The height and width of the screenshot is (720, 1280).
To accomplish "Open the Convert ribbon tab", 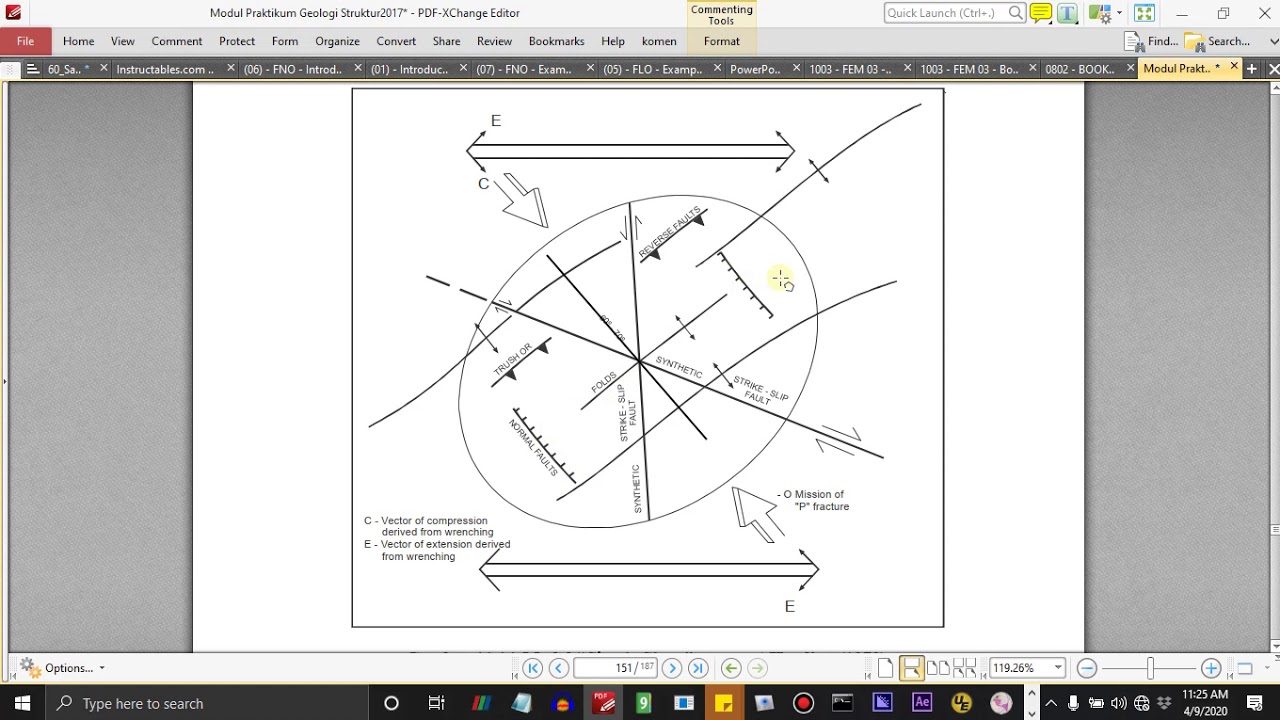I will pyautogui.click(x=396, y=41).
